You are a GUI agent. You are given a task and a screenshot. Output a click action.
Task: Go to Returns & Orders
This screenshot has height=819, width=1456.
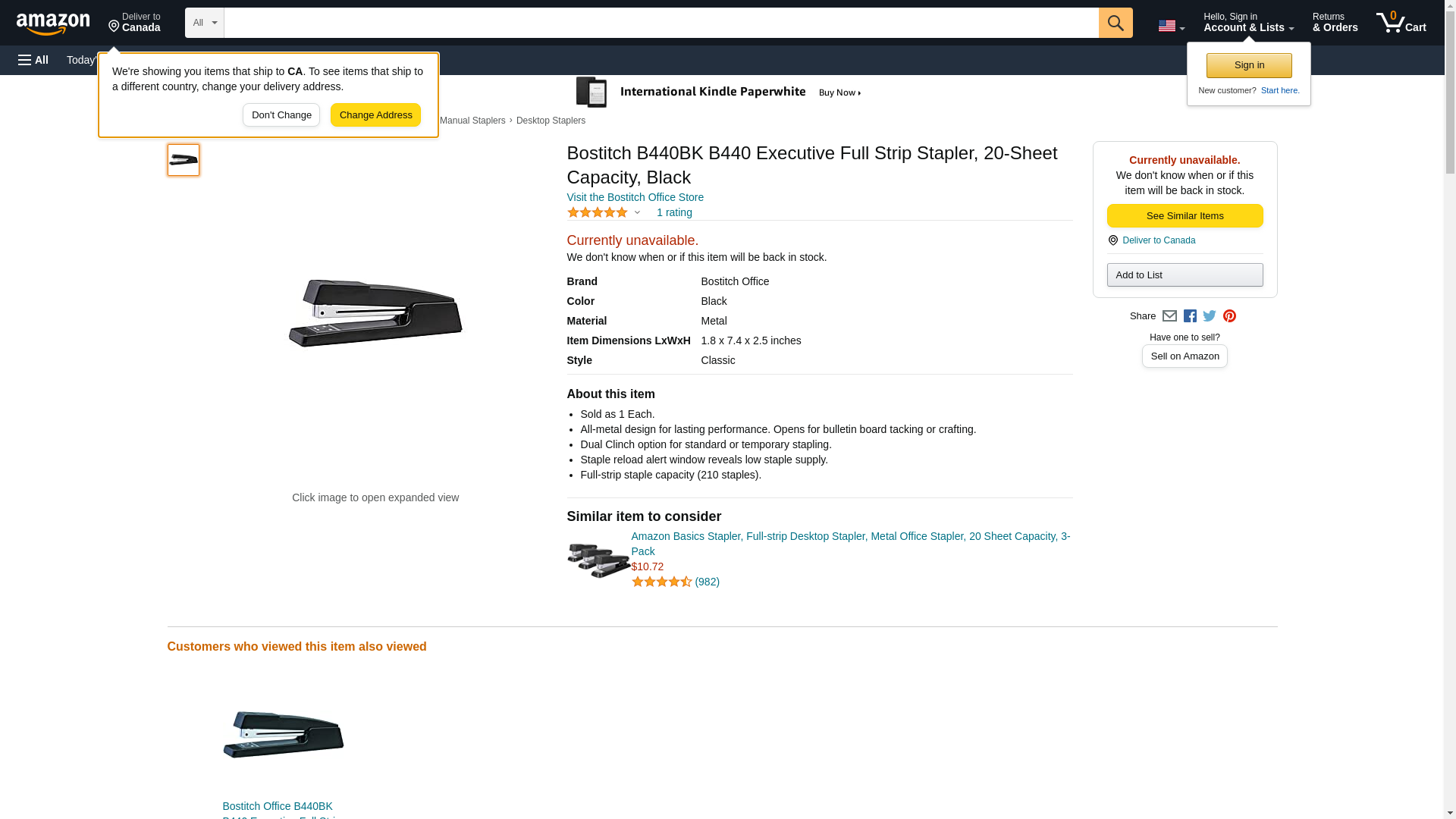tap(1335, 23)
